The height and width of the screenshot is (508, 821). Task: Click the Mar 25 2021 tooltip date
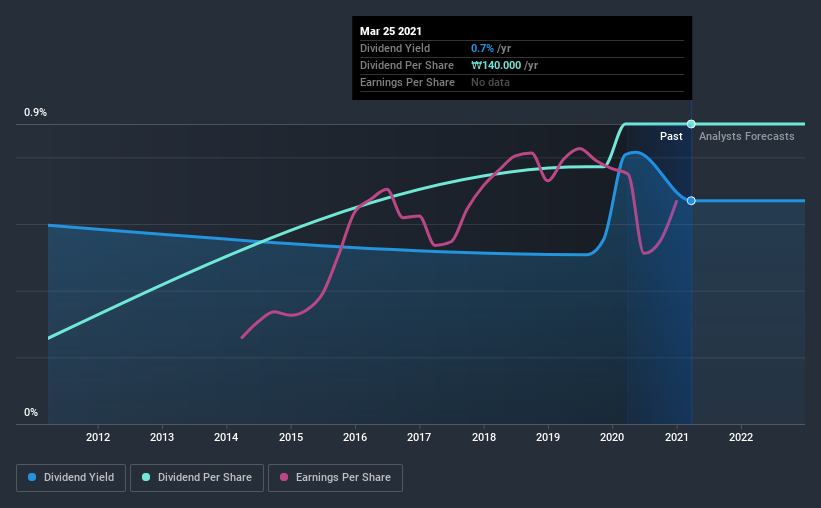point(391,31)
